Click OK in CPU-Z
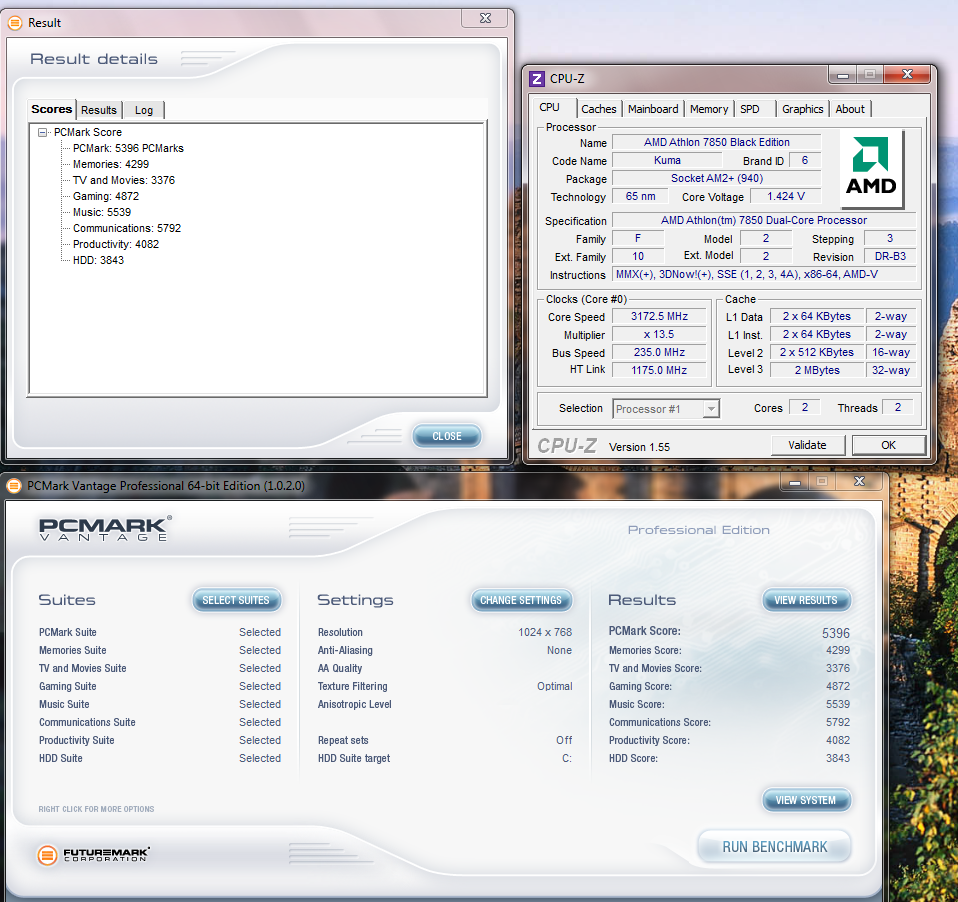 coord(888,445)
